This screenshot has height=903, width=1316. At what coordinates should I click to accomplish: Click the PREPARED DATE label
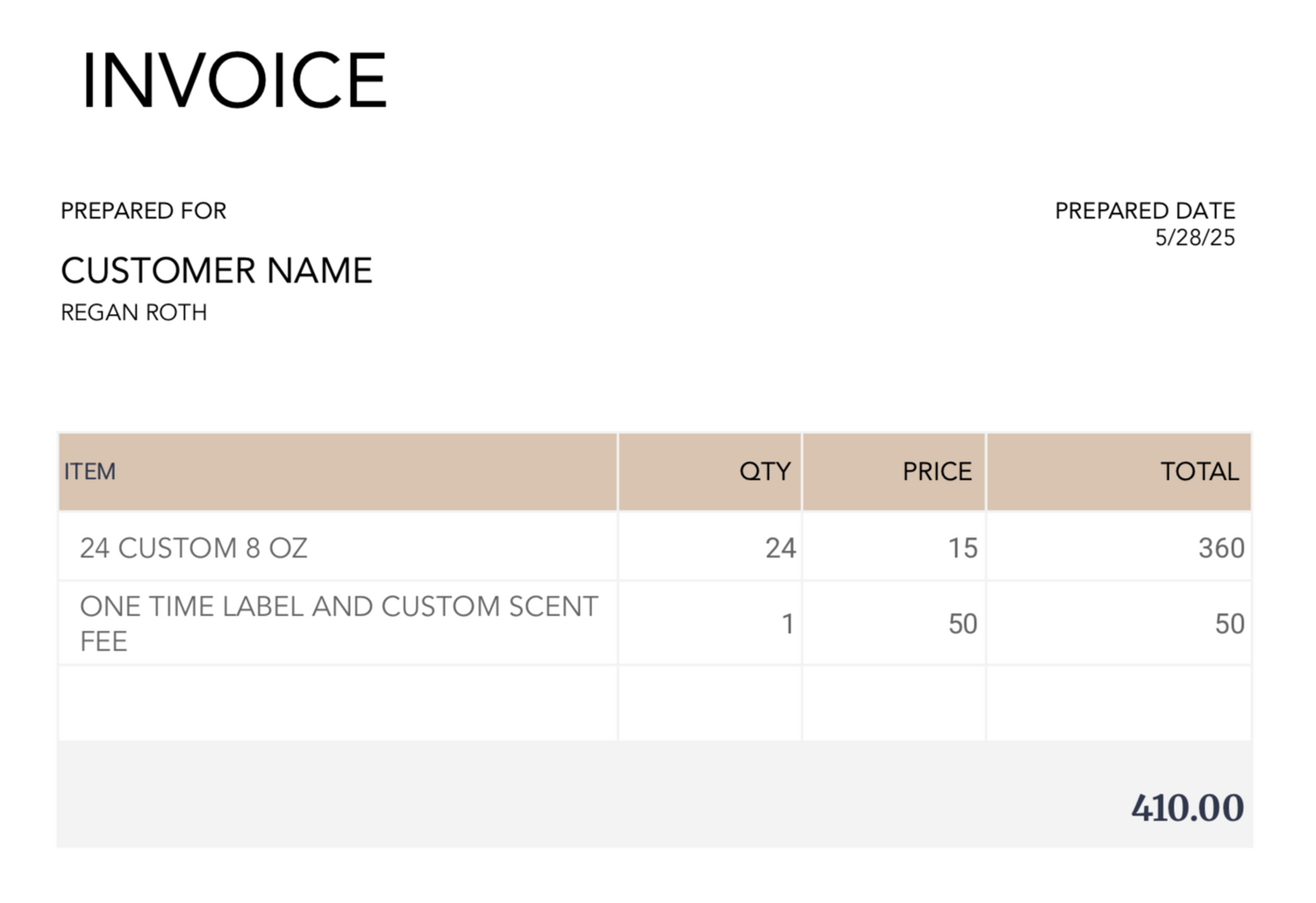(1145, 211)
